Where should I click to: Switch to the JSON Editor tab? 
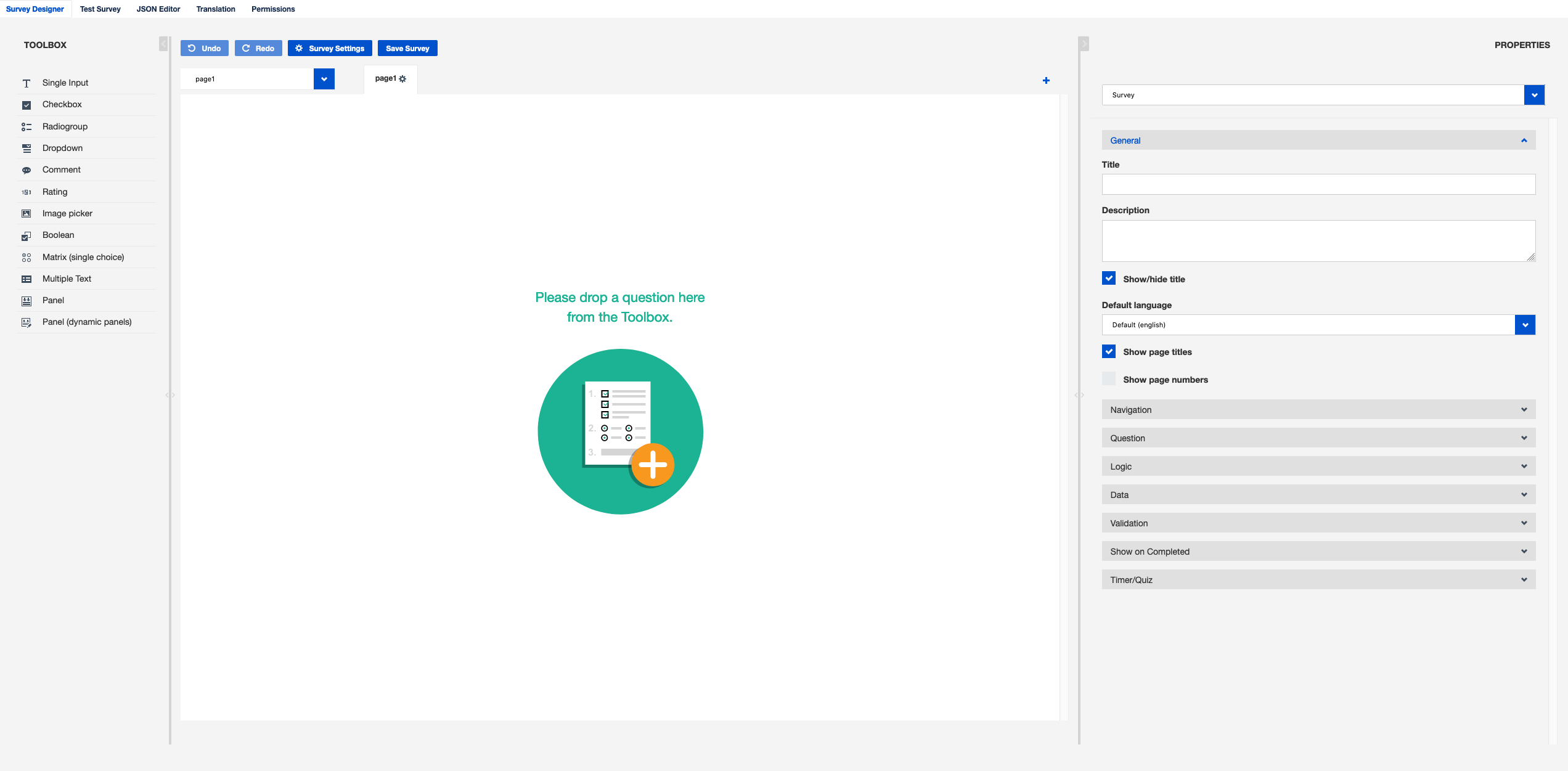pyautogui.click(x=158, y=9)
